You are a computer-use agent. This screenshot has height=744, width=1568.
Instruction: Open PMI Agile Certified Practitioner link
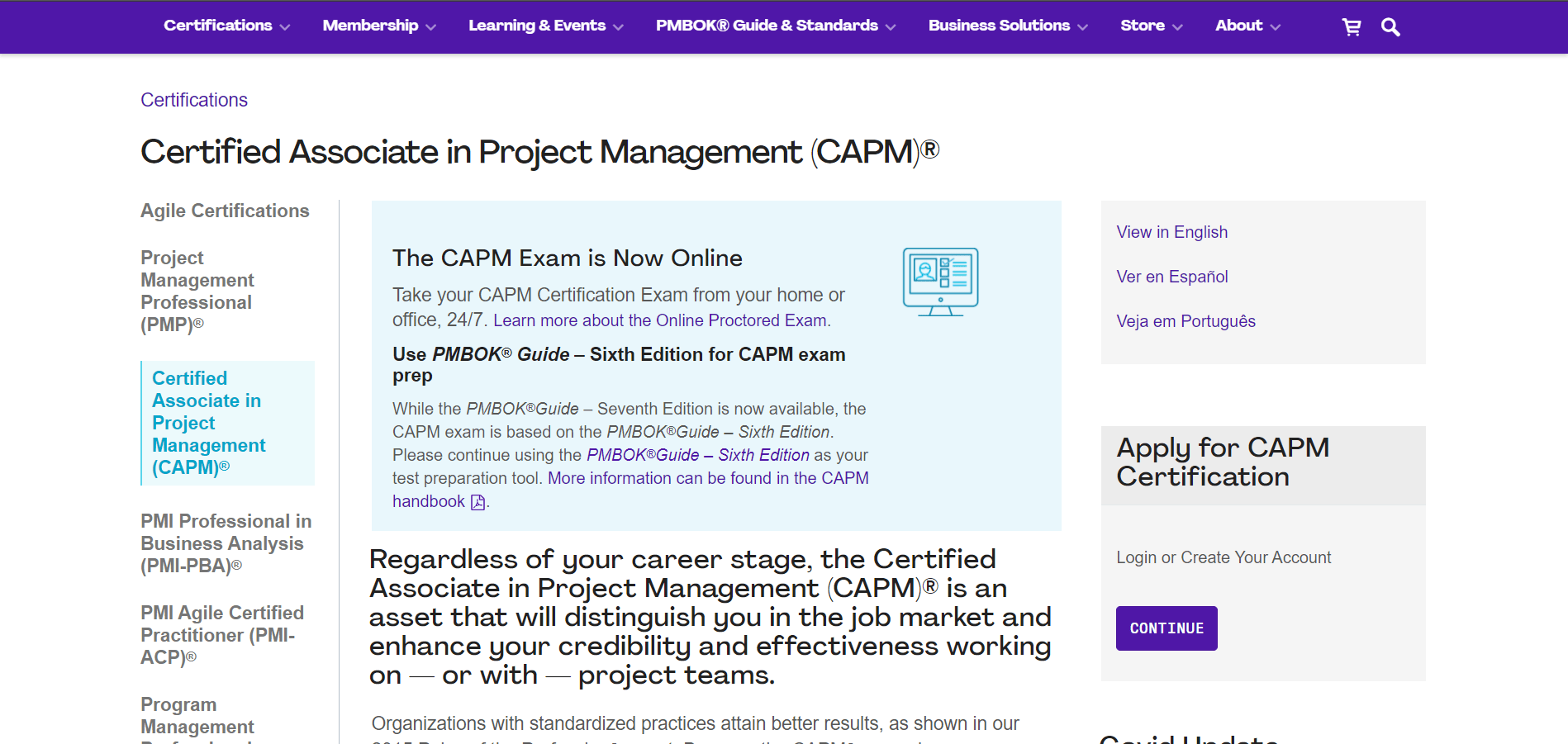pyautogui.click(x=222, y=635)
